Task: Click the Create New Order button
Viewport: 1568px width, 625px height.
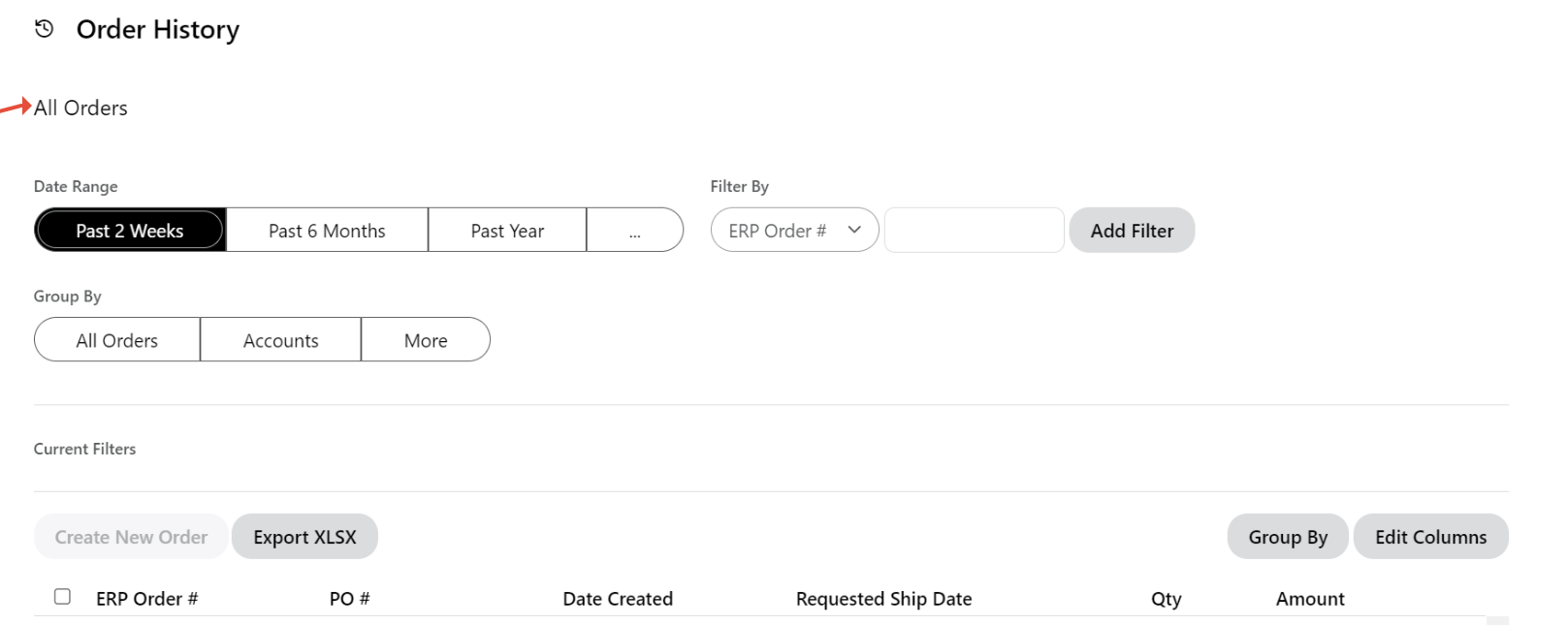Action: click(x=131, y=537)
